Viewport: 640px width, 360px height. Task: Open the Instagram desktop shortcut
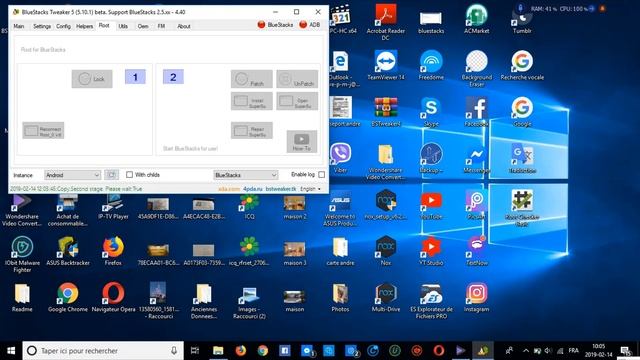pyautogui.click(x=476, y=298)
